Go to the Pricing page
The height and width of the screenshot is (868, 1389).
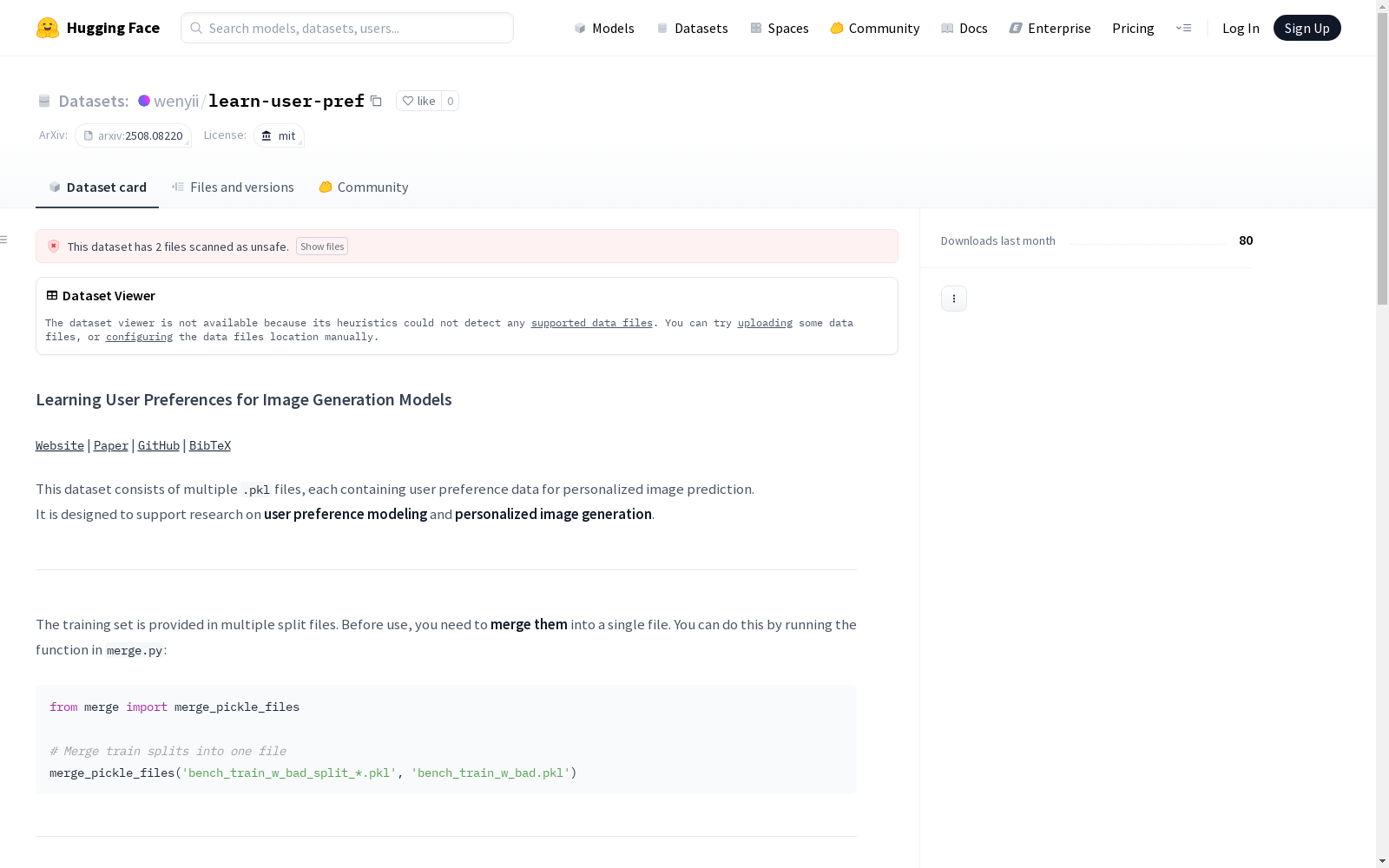pyautogui.click(x=1133, y=28)
